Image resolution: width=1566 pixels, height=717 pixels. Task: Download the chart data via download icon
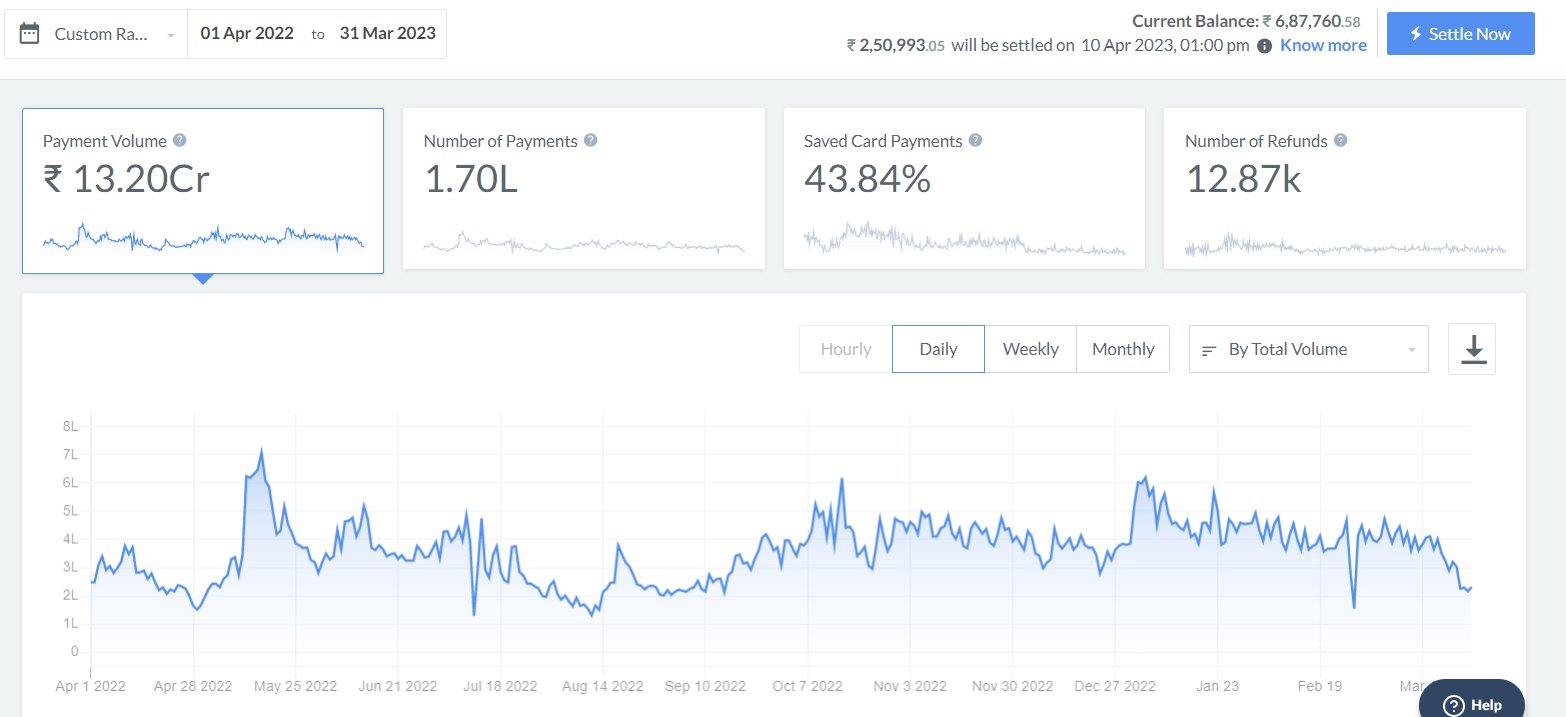[x=1472, y=349]
